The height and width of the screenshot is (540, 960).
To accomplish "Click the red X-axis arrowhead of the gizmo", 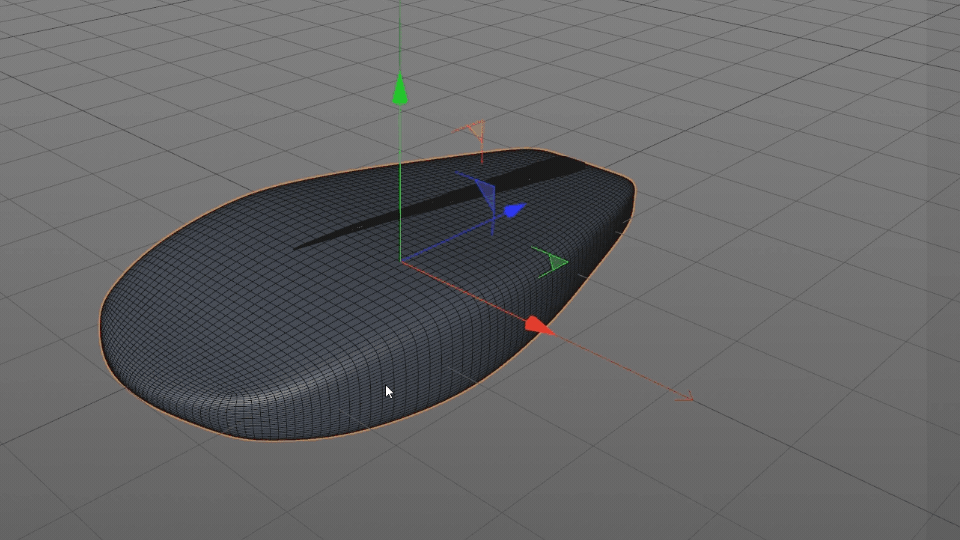I will coord(539,325).
